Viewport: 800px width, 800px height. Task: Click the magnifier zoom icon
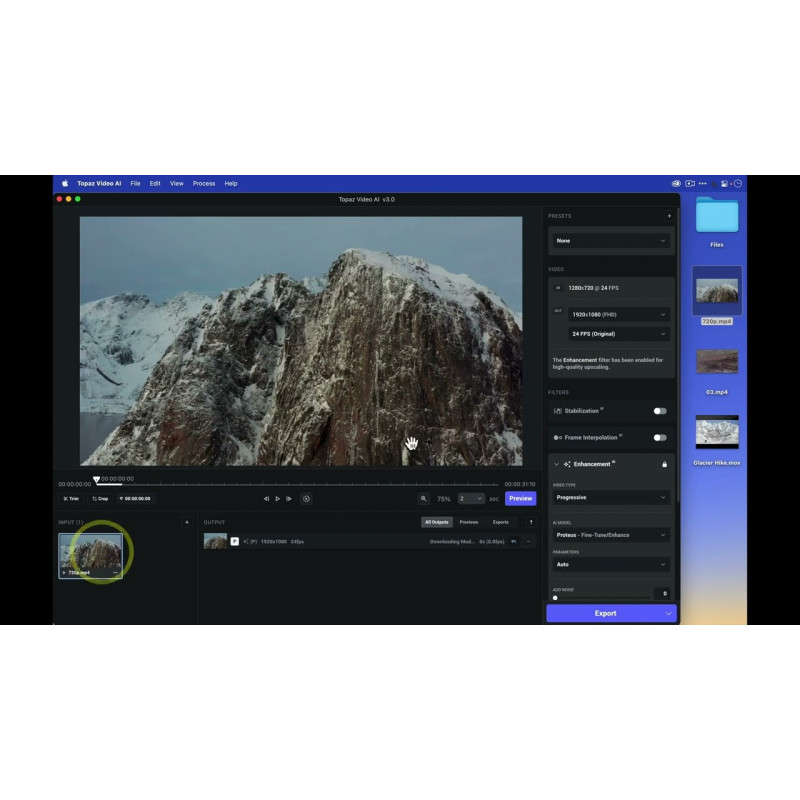423,498
